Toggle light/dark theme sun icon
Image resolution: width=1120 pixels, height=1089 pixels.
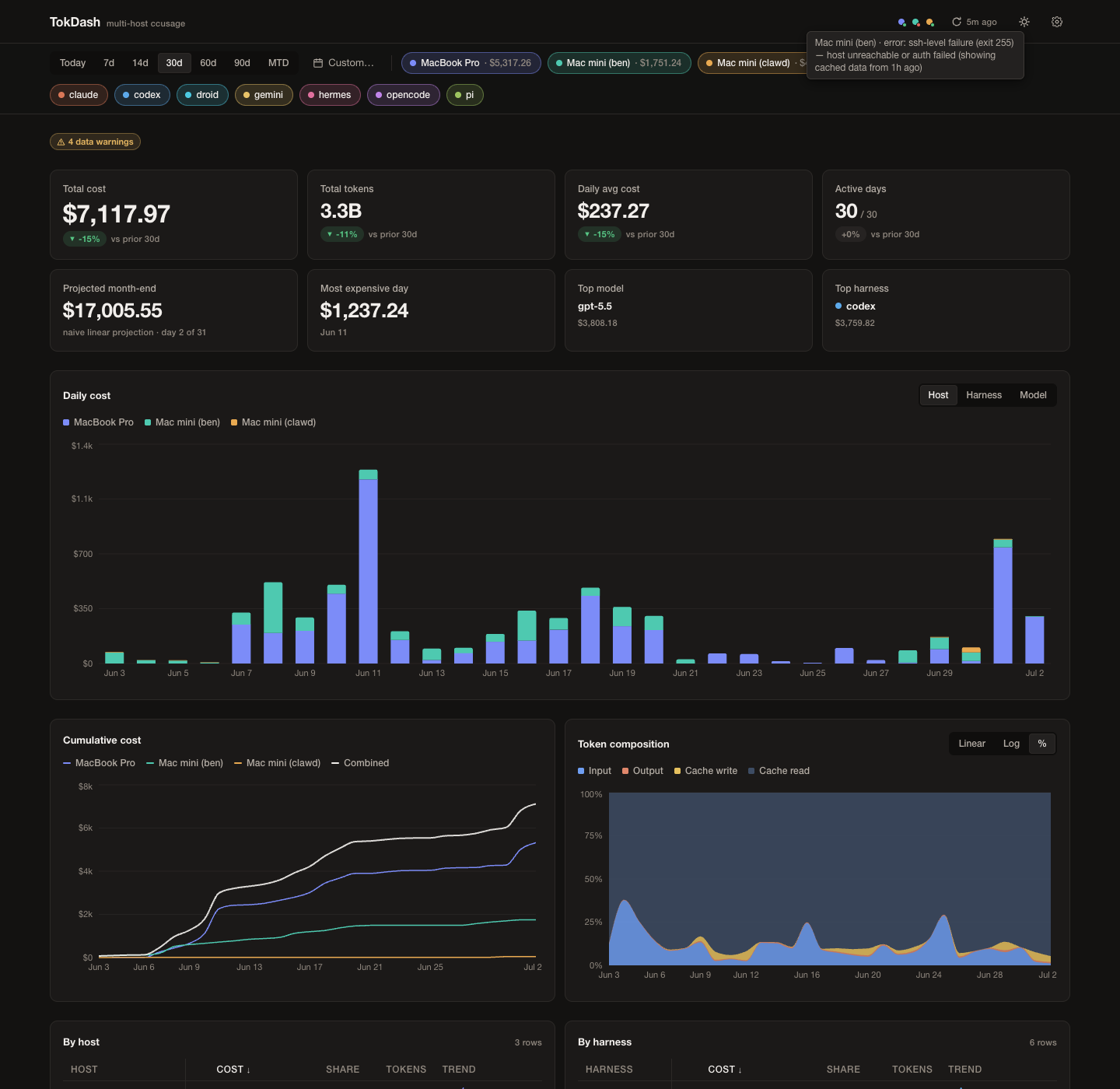coord(1024,22)
